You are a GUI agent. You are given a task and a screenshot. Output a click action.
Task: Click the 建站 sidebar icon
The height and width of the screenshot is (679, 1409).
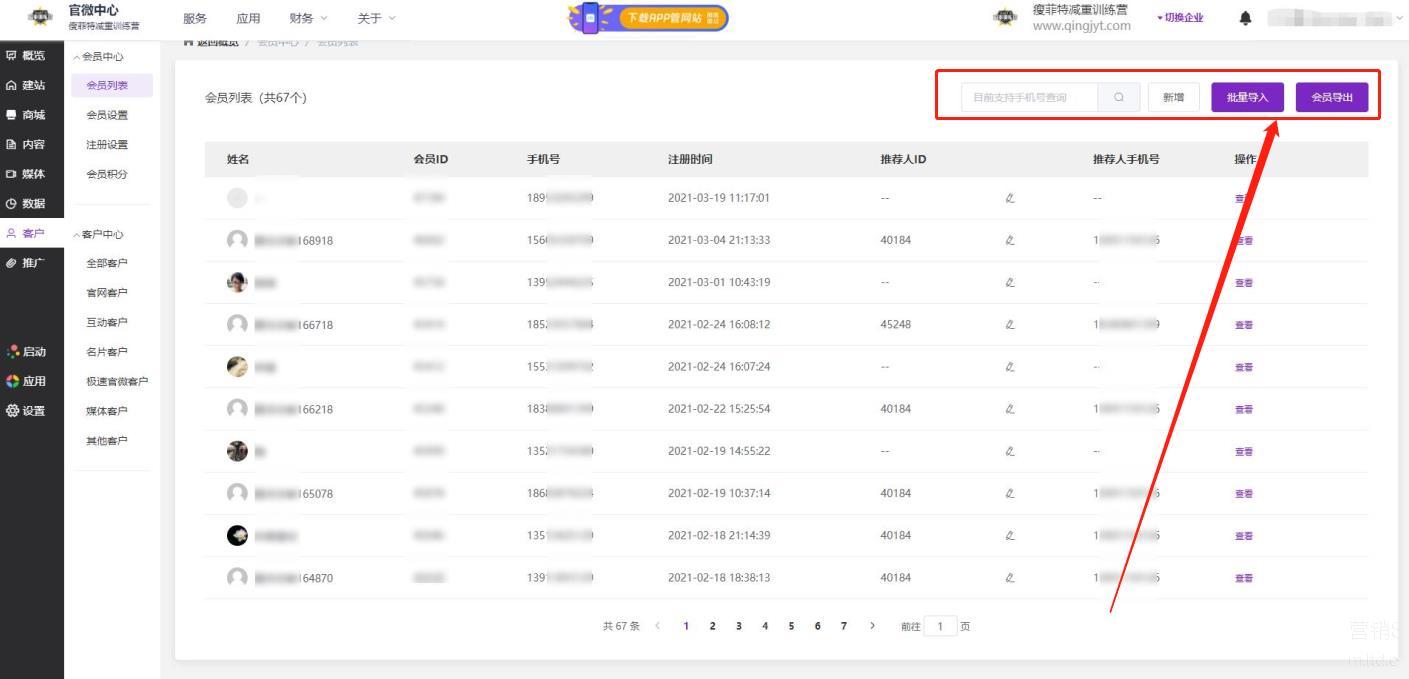click(x=12, y=86)
